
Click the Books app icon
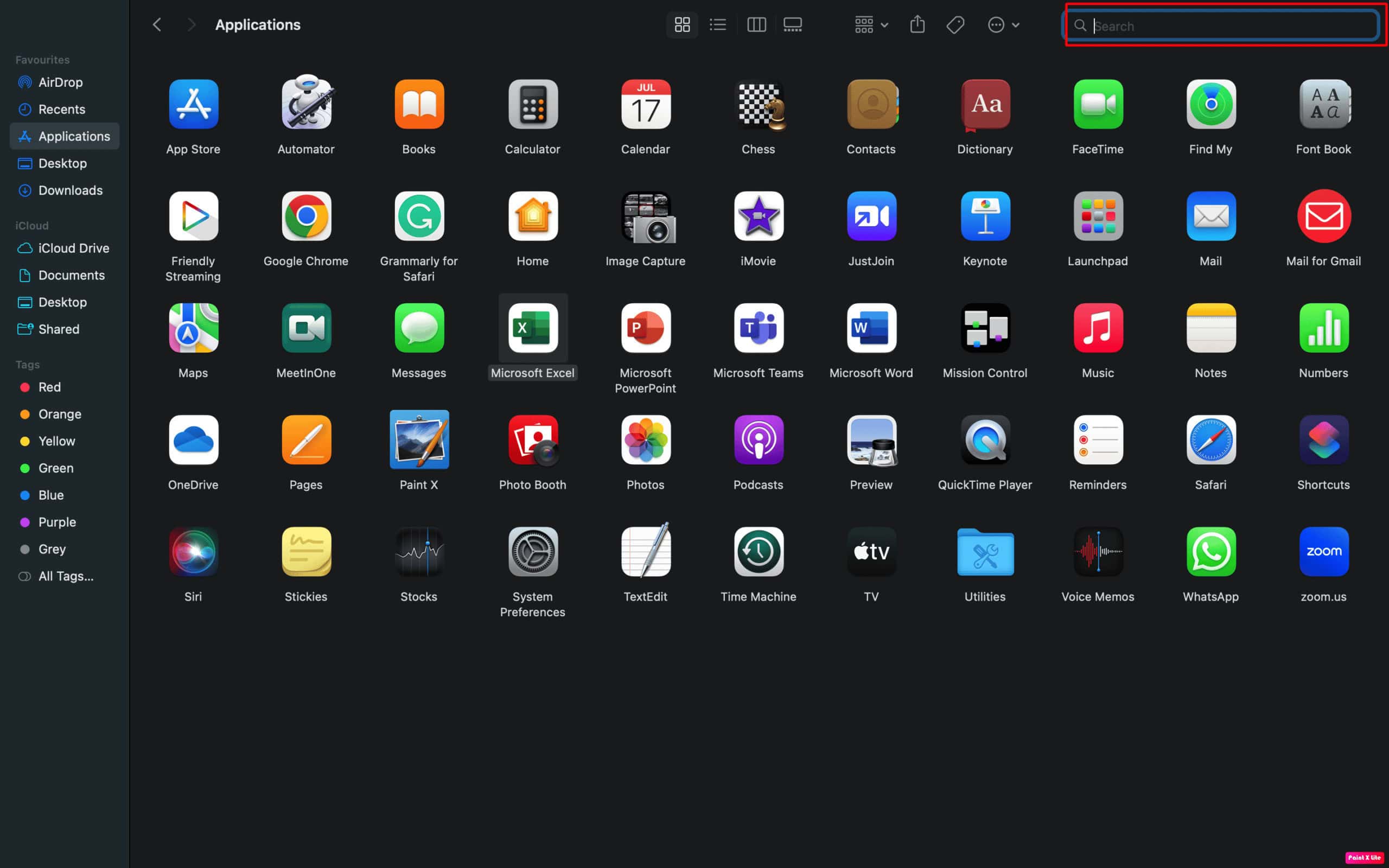click(x=419, y=104)
